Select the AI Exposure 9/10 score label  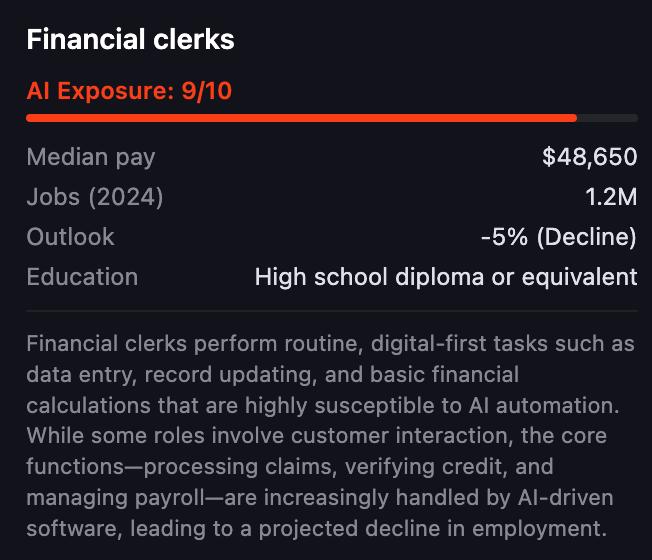click(129, 91)
